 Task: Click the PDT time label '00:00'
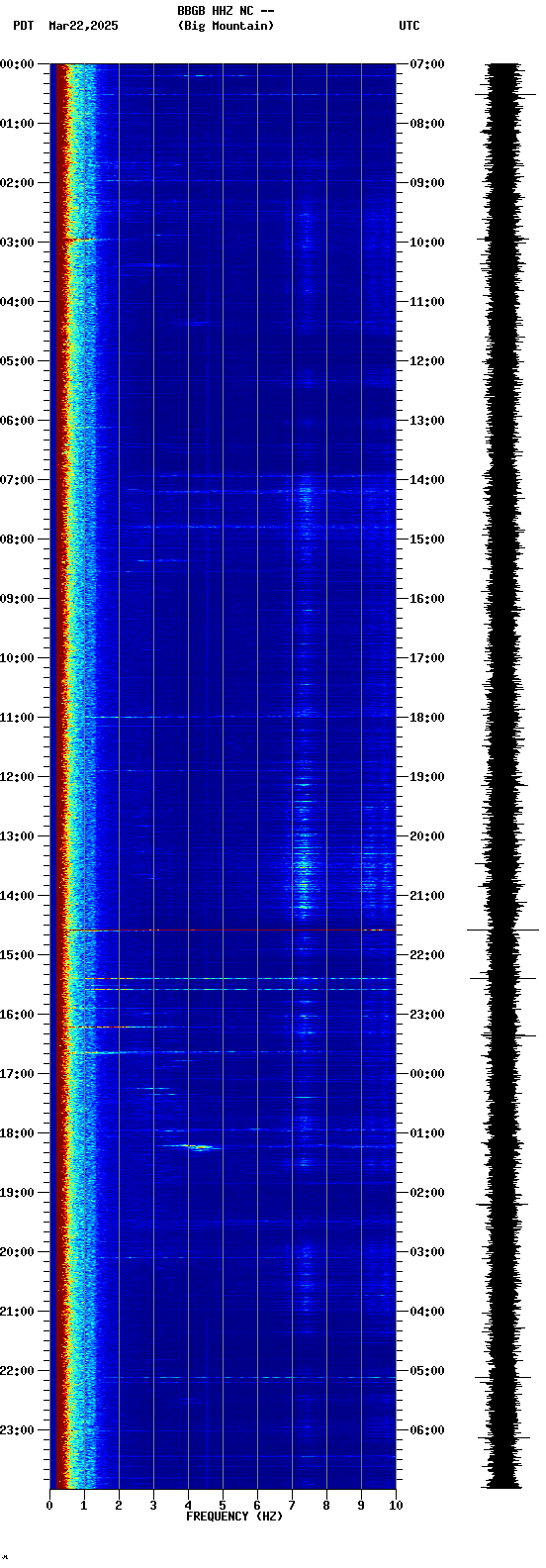tap(17, 64)
